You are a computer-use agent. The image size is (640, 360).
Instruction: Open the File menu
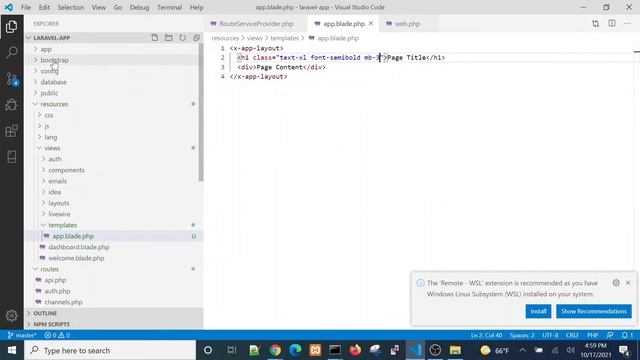point(26,7)
